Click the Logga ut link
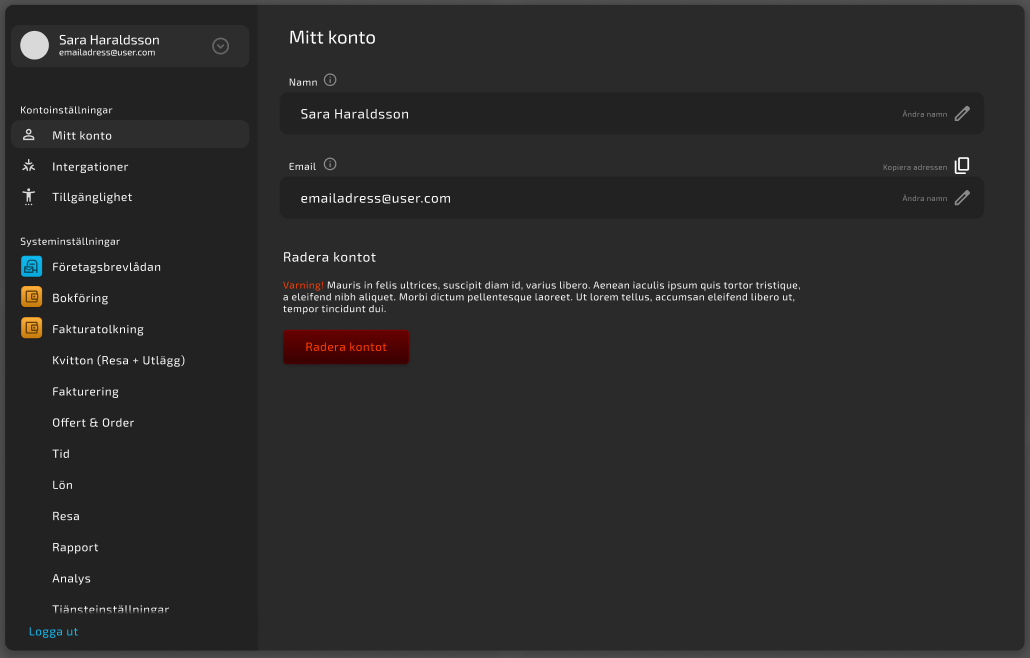This screenshot has height=658, width=1030. coord(53,632)
